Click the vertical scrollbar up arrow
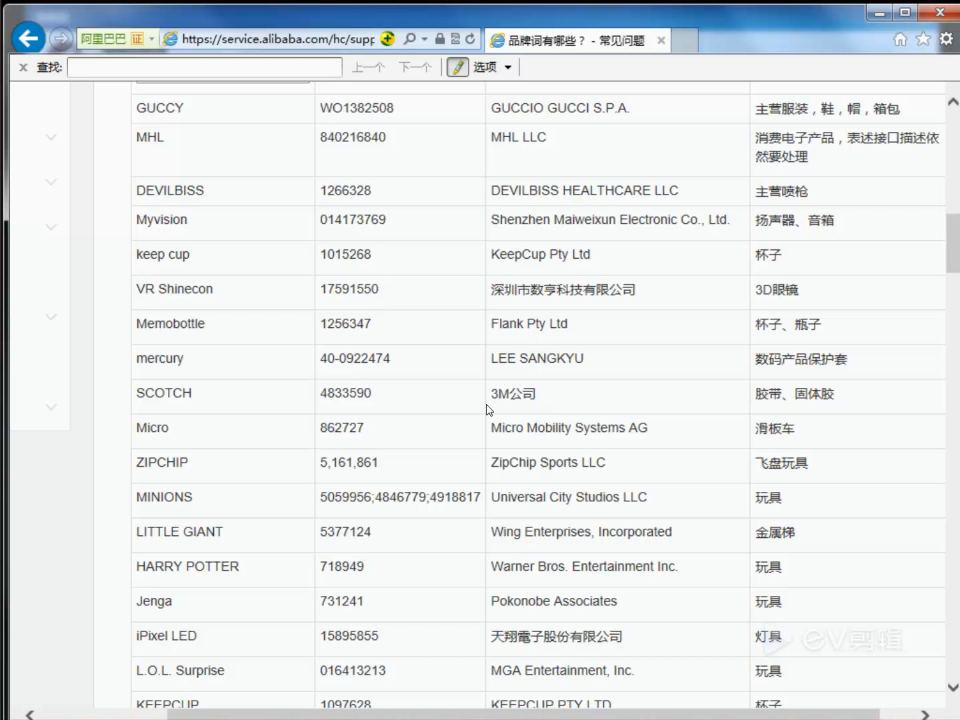 coord(953,102)
